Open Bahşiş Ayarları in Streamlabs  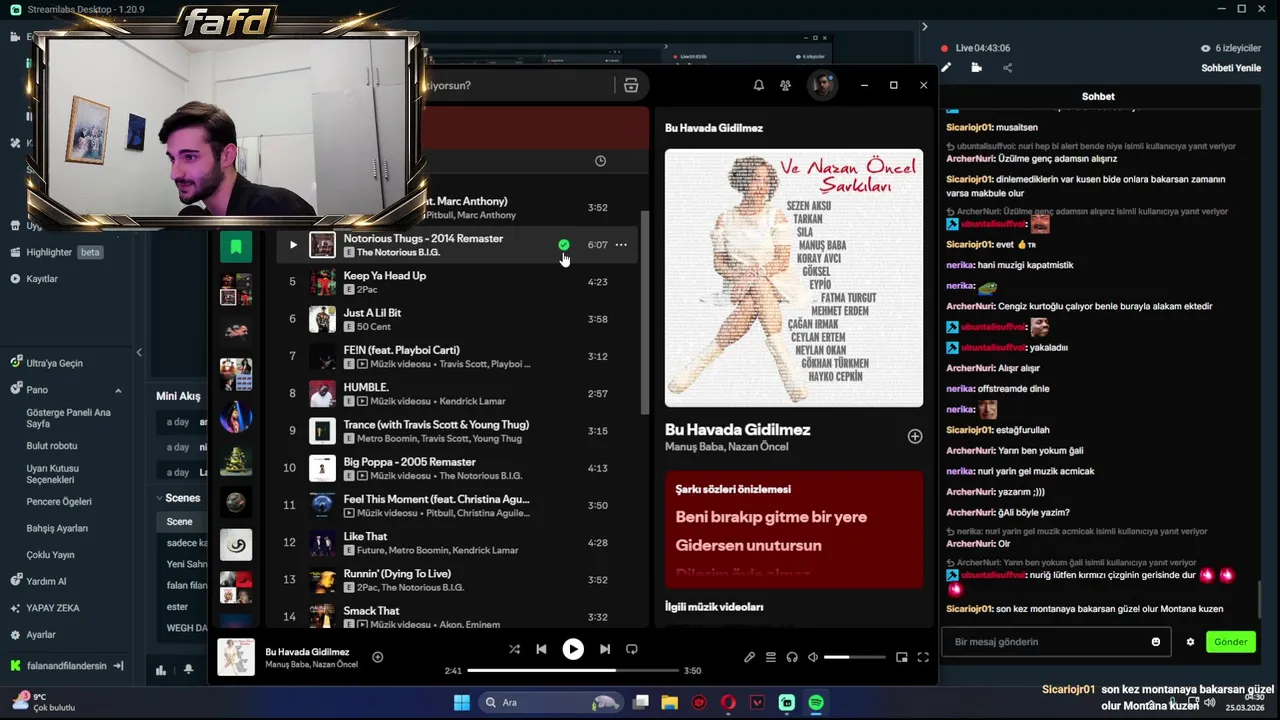(x=57, y=528)
